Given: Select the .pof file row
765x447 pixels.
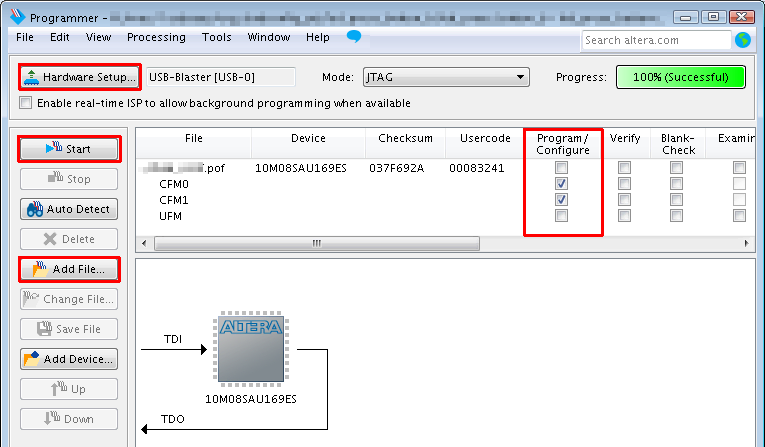Looking at the screenshot, I should [190, 168].
